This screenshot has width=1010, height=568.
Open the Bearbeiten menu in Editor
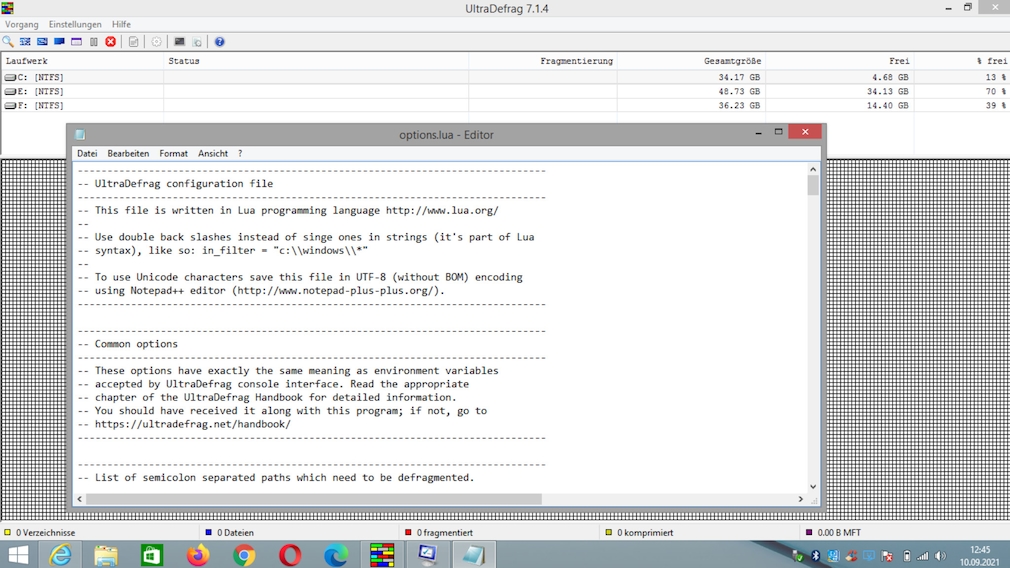click(x=128, y=154)
